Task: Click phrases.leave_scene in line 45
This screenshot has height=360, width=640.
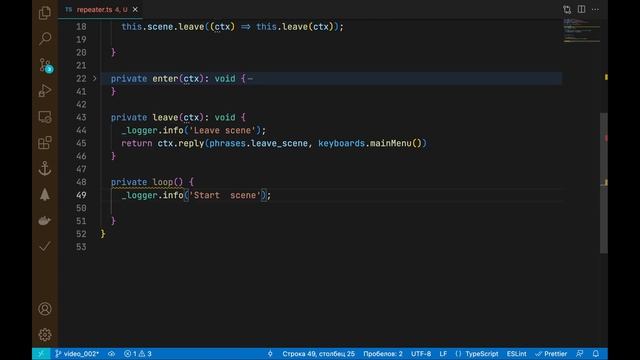Action: point(258,143)
